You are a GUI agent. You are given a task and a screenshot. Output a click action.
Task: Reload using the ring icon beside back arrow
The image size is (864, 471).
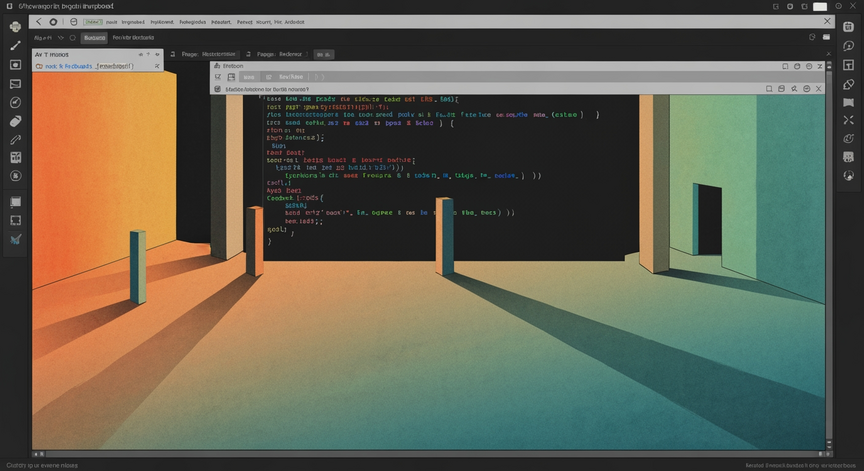(x=53, y=22)
